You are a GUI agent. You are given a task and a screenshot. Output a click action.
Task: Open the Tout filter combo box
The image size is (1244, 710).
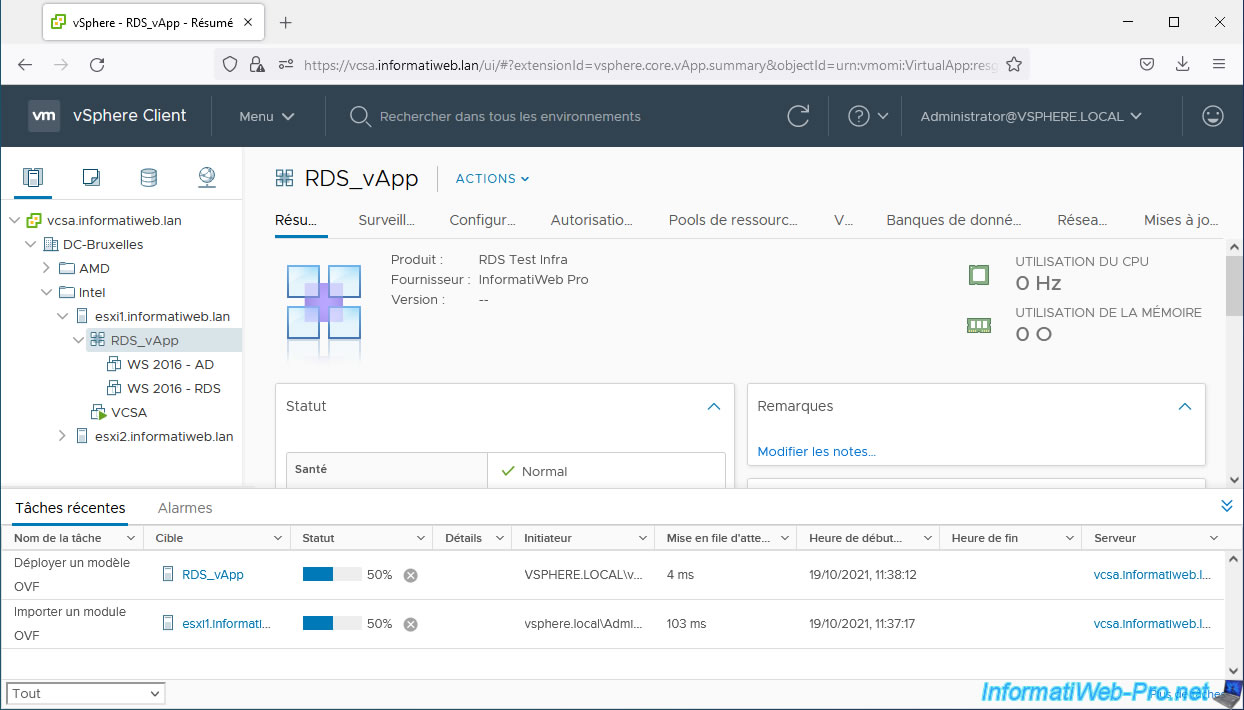(86, 693)
